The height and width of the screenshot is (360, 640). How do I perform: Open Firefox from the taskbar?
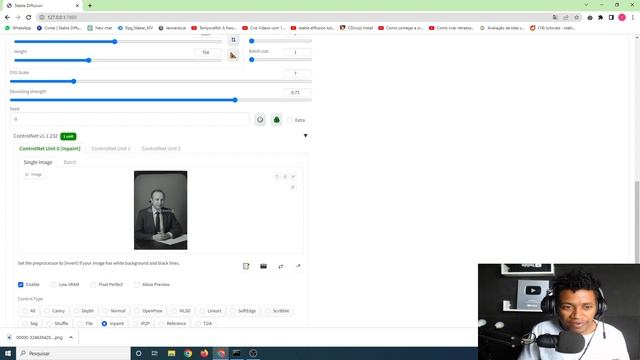coord(204,353)
